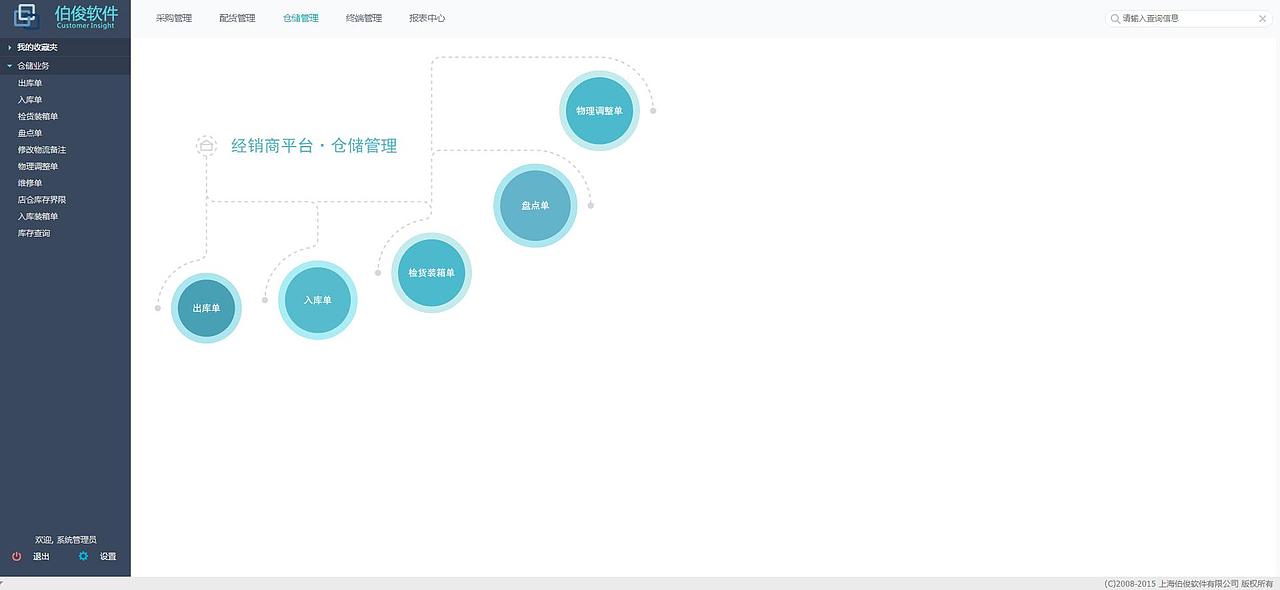Click the magnifier icon in search box
Screen dimensions: 1280x590
click(1115, 19)
